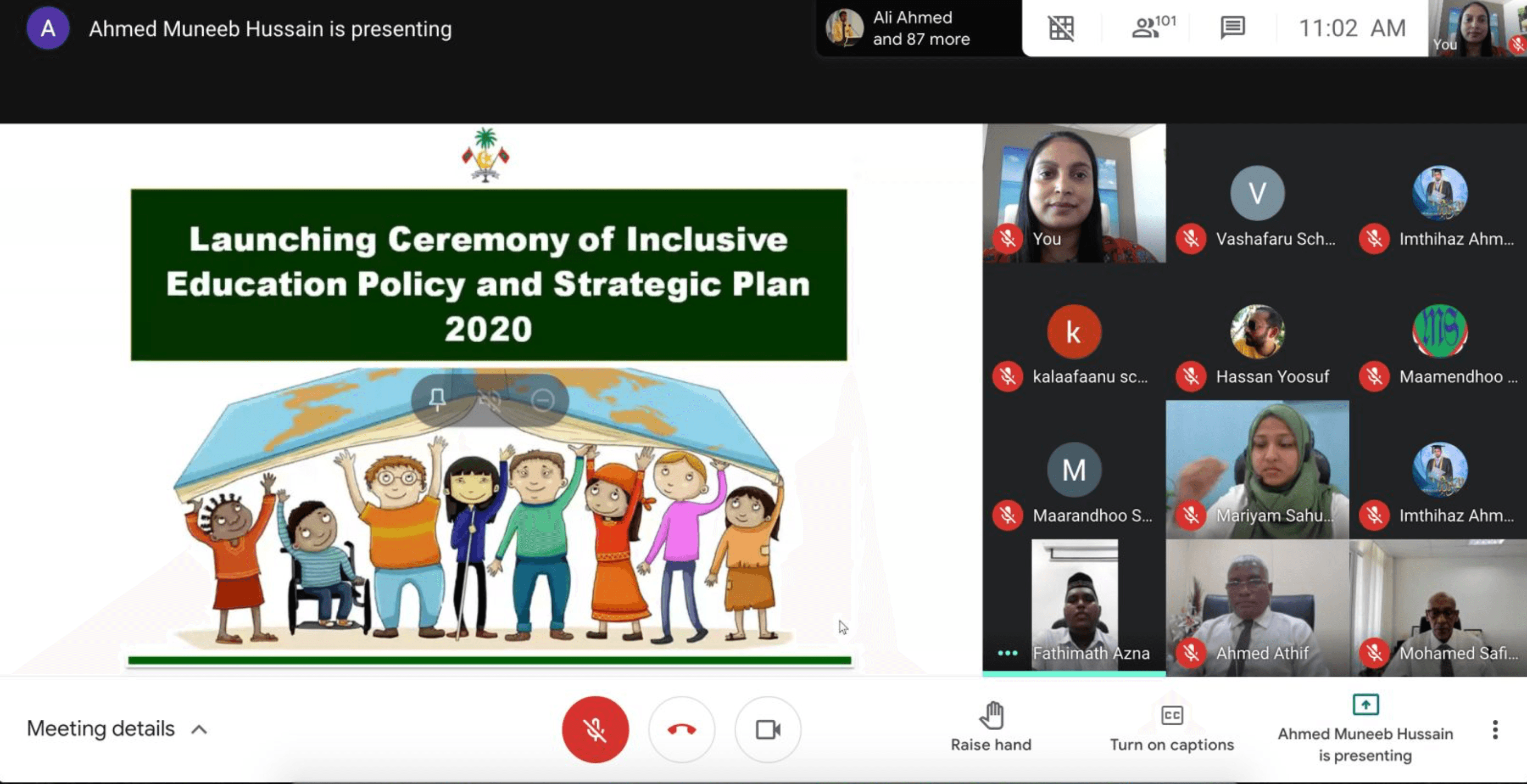
Task: Unmute your microphone with red mic button
Action: pyautogui.click(x=594, y=730)
